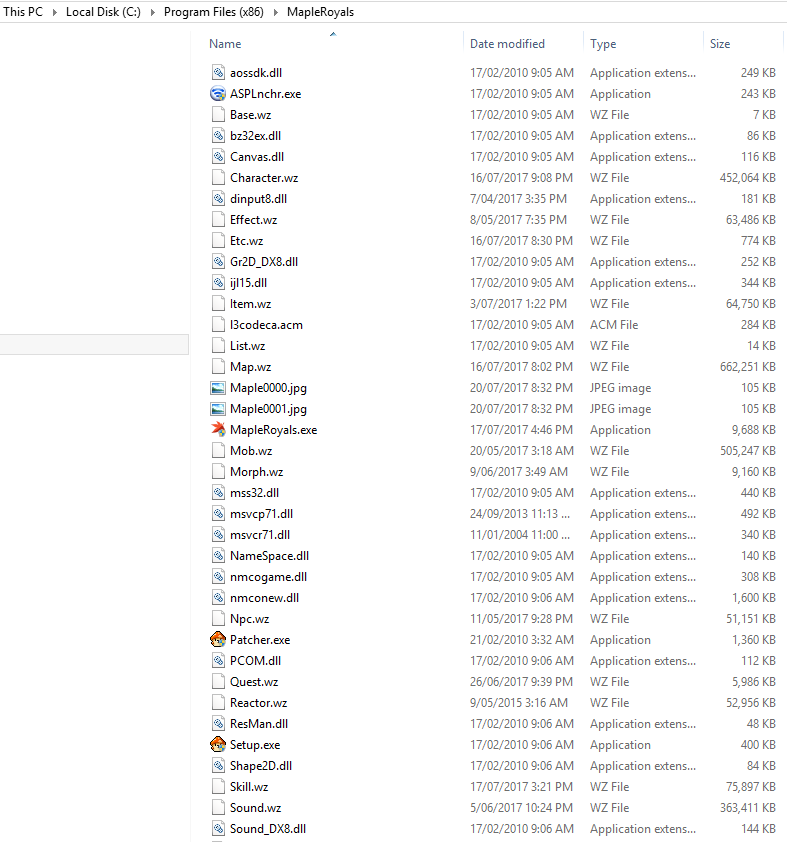Click the Quest.wz file name
This screenshot has height=842, width=787.
254,682
